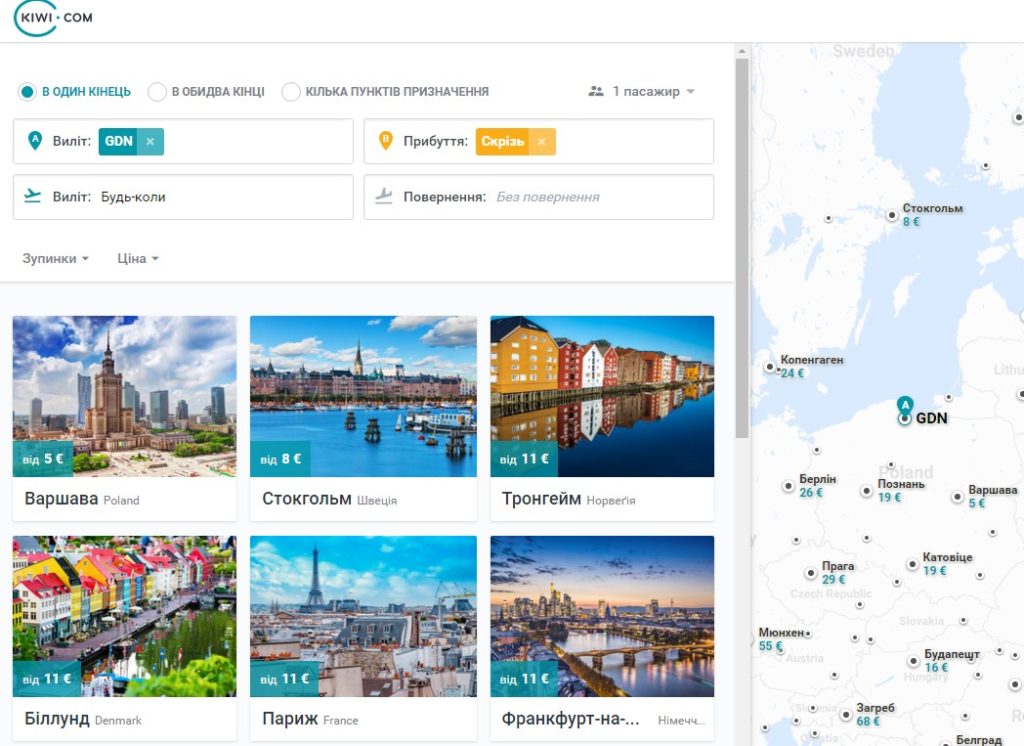The height and width of the screenshot is (746, 1024).
Task: Open the Стокгольм destination card
Action: 363,418
